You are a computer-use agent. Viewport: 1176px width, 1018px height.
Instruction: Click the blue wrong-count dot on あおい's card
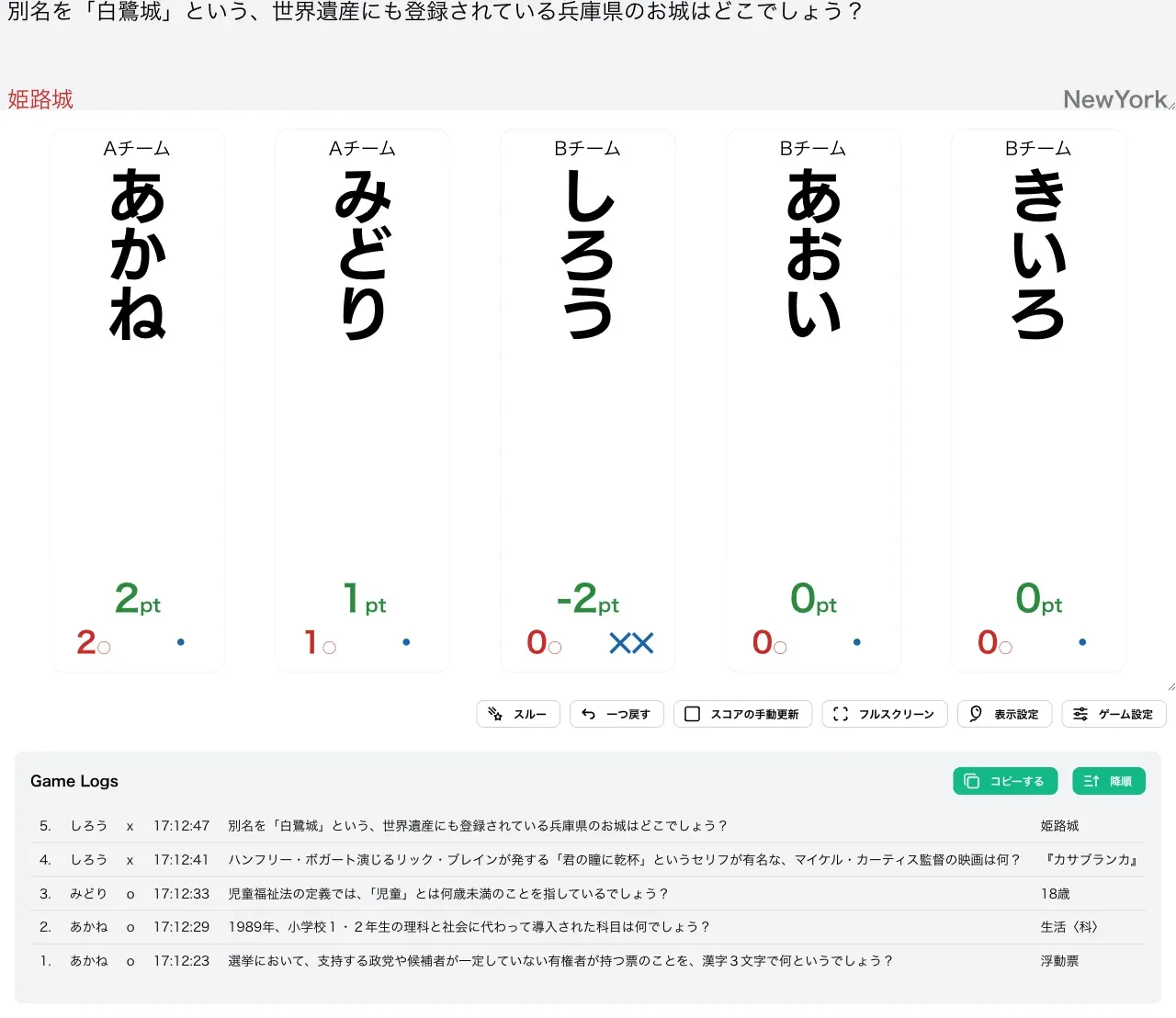click(x=857, y=642)
